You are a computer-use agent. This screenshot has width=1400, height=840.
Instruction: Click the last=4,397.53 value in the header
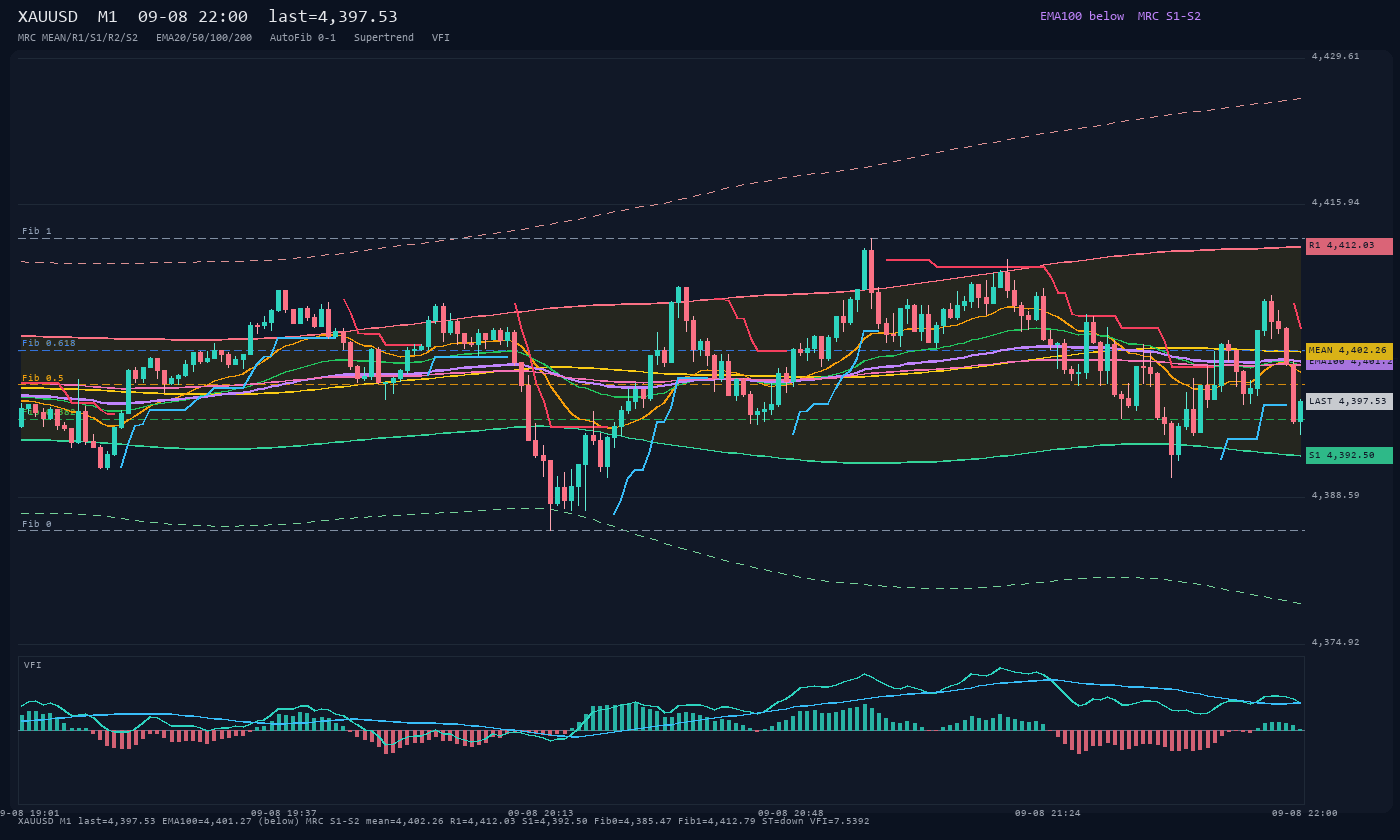(x=333, y=17)
